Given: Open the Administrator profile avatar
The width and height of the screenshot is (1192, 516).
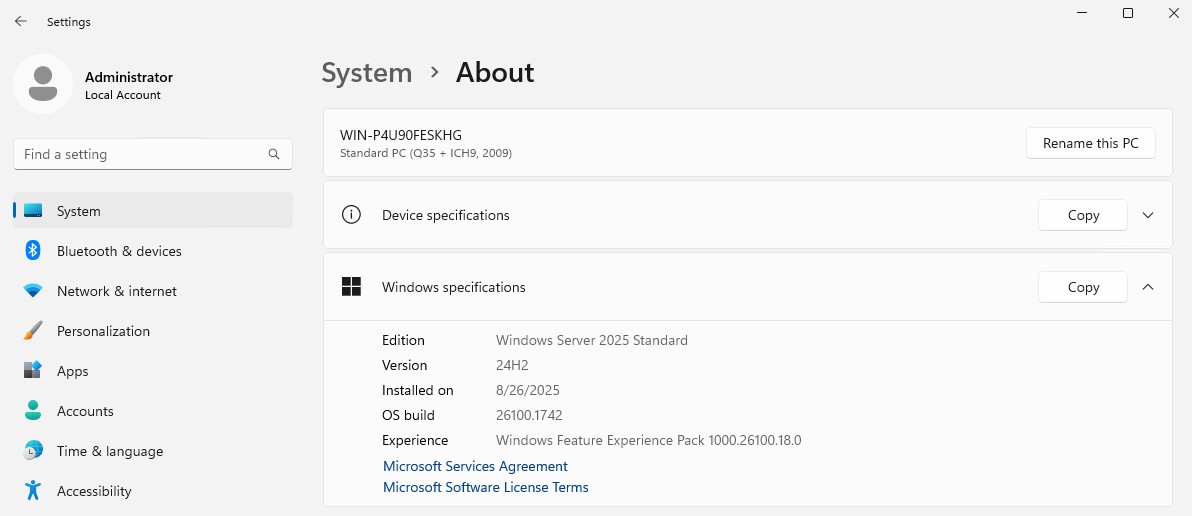Looking at the screenshot, I should pos(43,84).
